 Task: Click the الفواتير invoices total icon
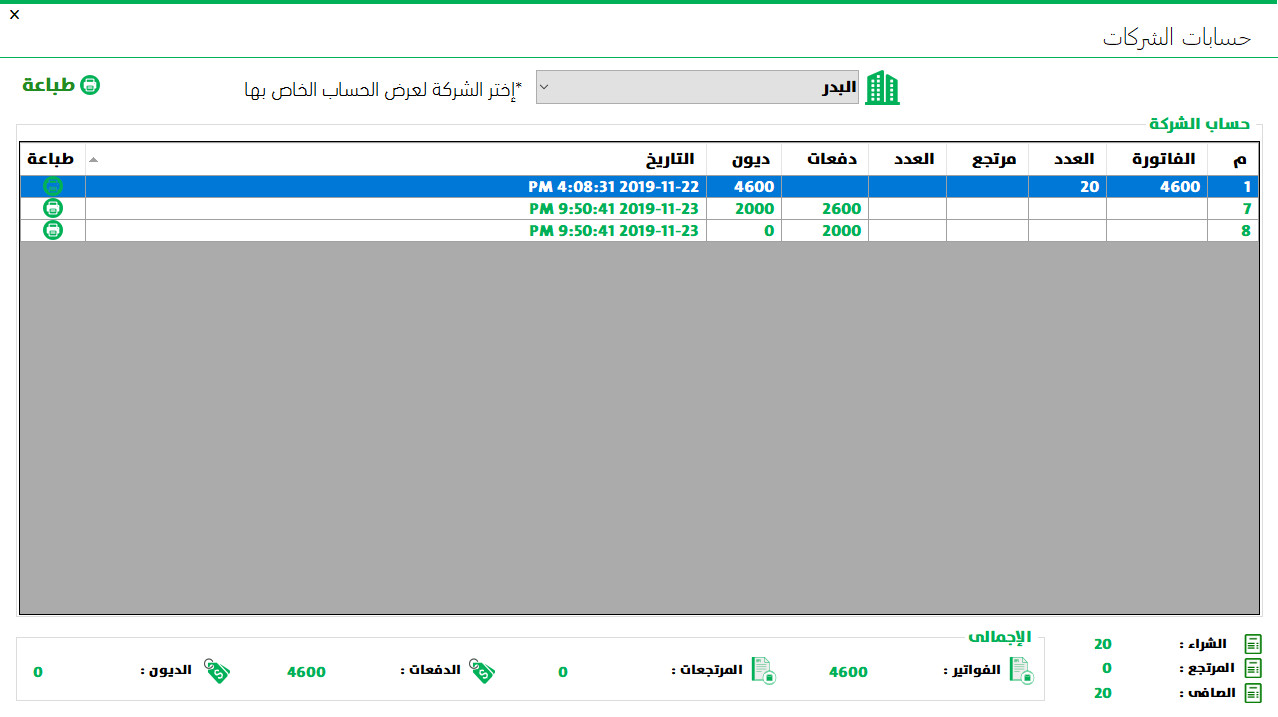1021,671
